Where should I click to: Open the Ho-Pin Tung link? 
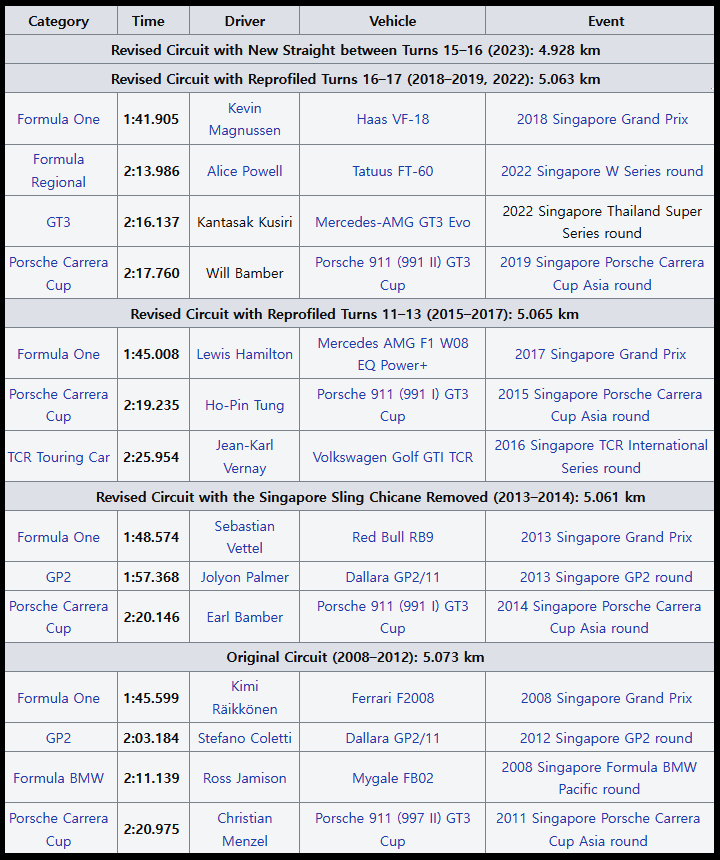click(245, 405)
